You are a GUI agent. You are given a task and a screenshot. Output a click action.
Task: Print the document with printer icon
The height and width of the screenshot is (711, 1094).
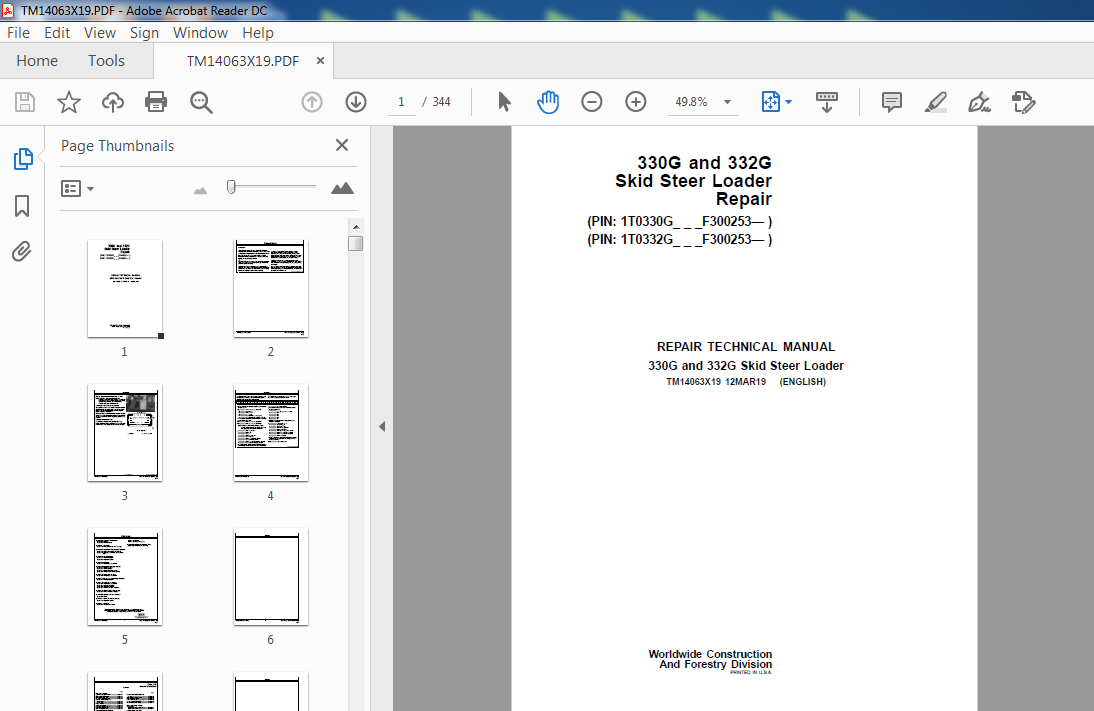[x=156, y=102]
